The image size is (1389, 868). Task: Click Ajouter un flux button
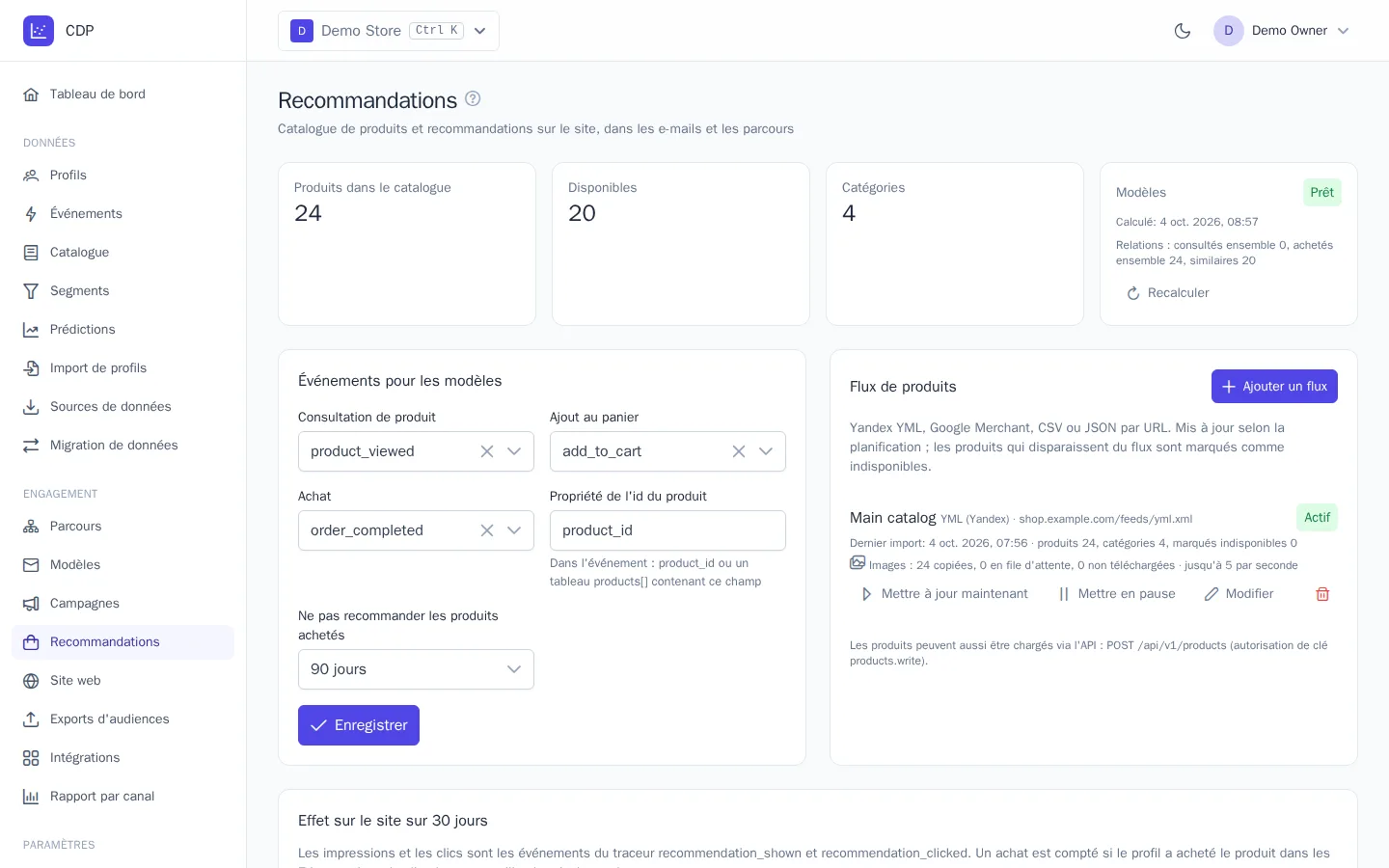[1274, 386]
